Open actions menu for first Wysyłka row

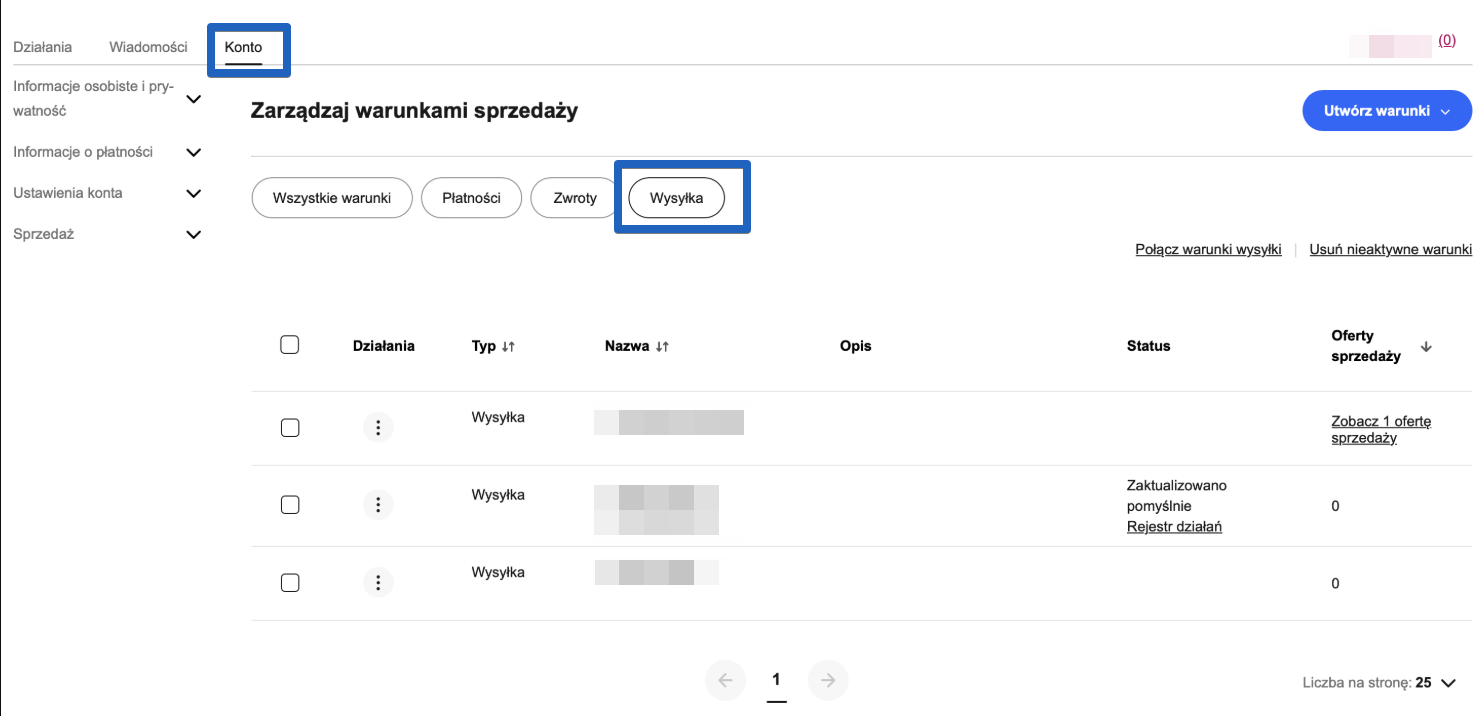click(378, 428)
